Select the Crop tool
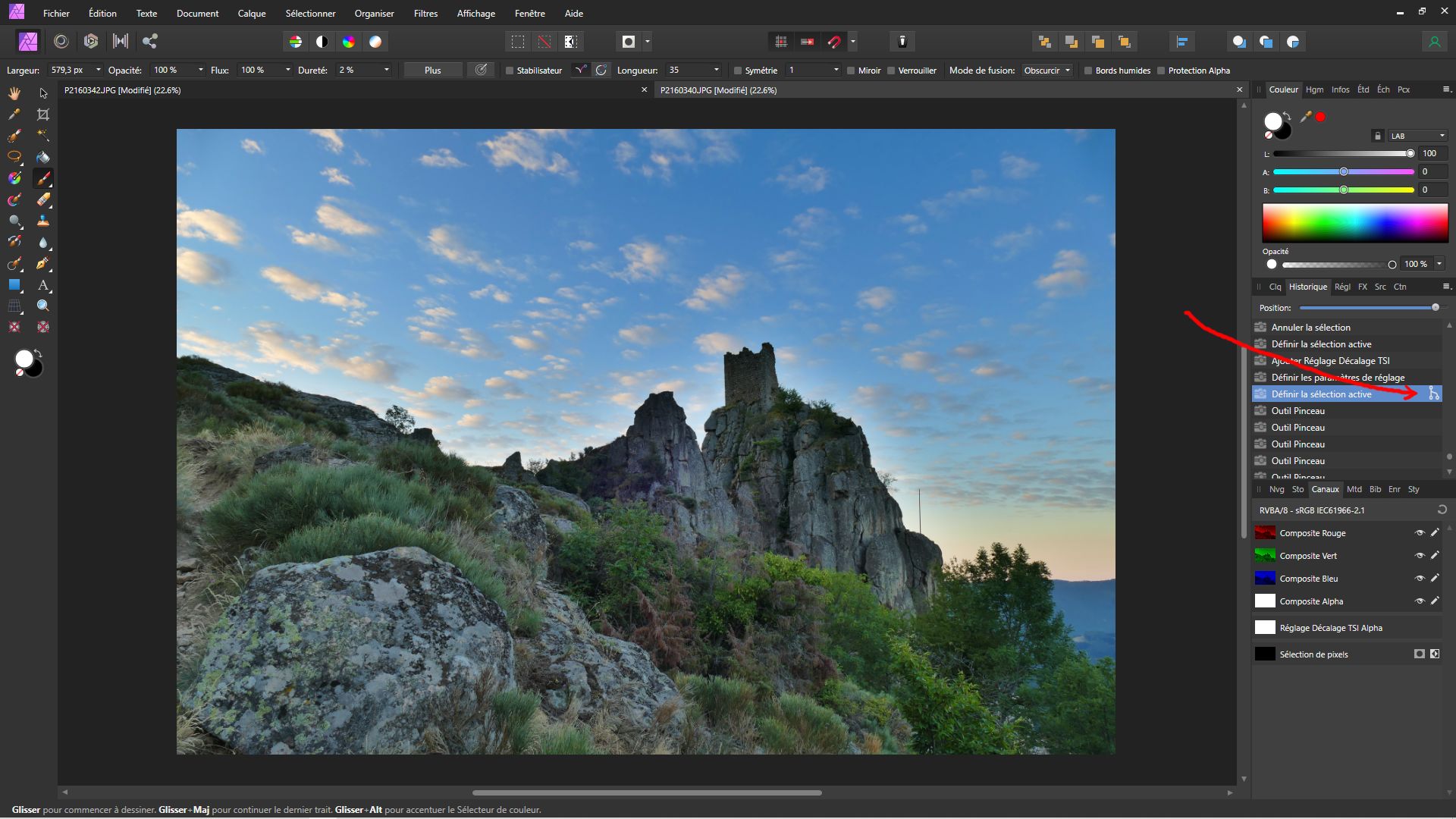This screenshot has width=1456, height=819. pyautogui.click(x=43, y=115)
